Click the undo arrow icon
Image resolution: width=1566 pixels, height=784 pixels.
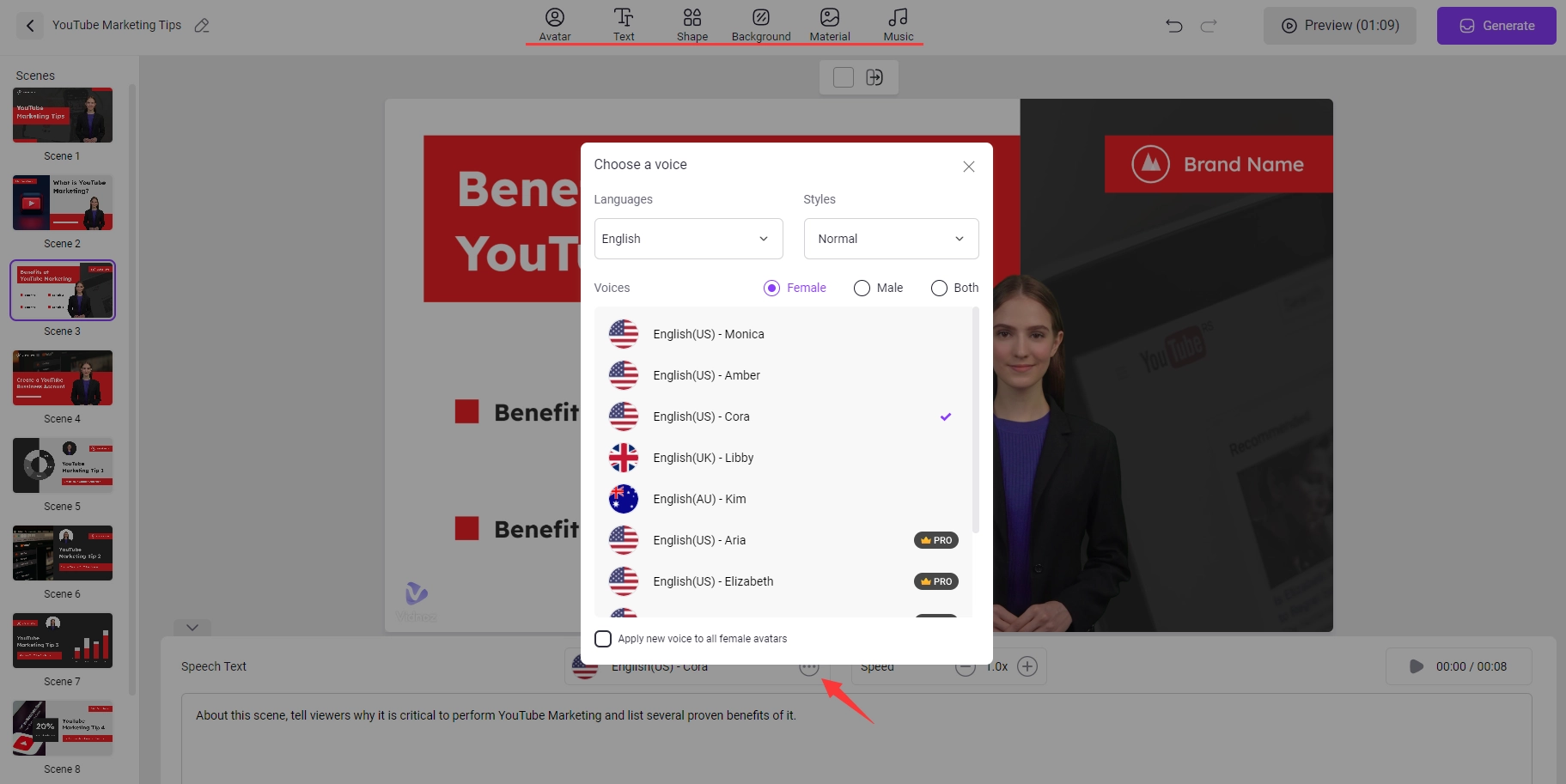[1173, 26]
